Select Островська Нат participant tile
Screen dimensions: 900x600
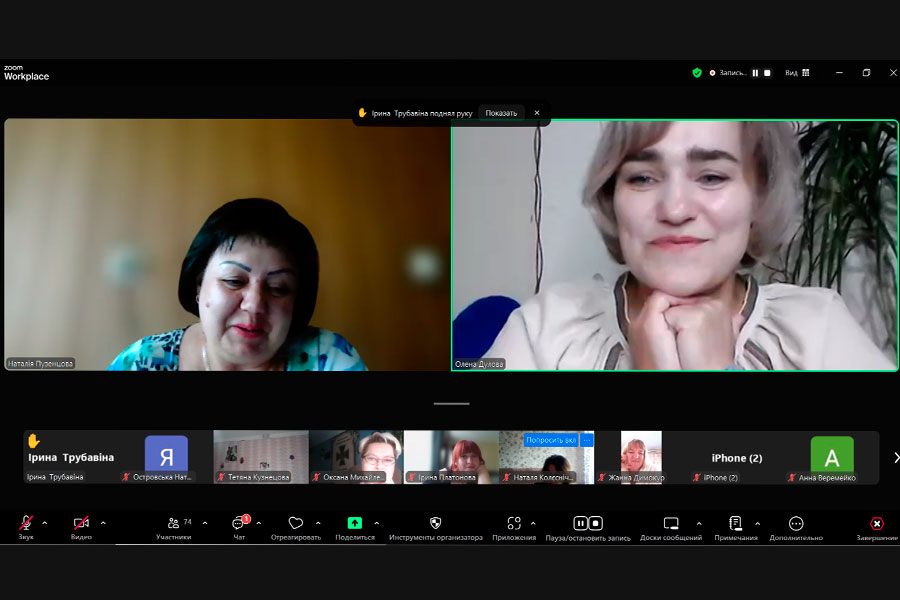pyautogui.click(x=166, y=457)
